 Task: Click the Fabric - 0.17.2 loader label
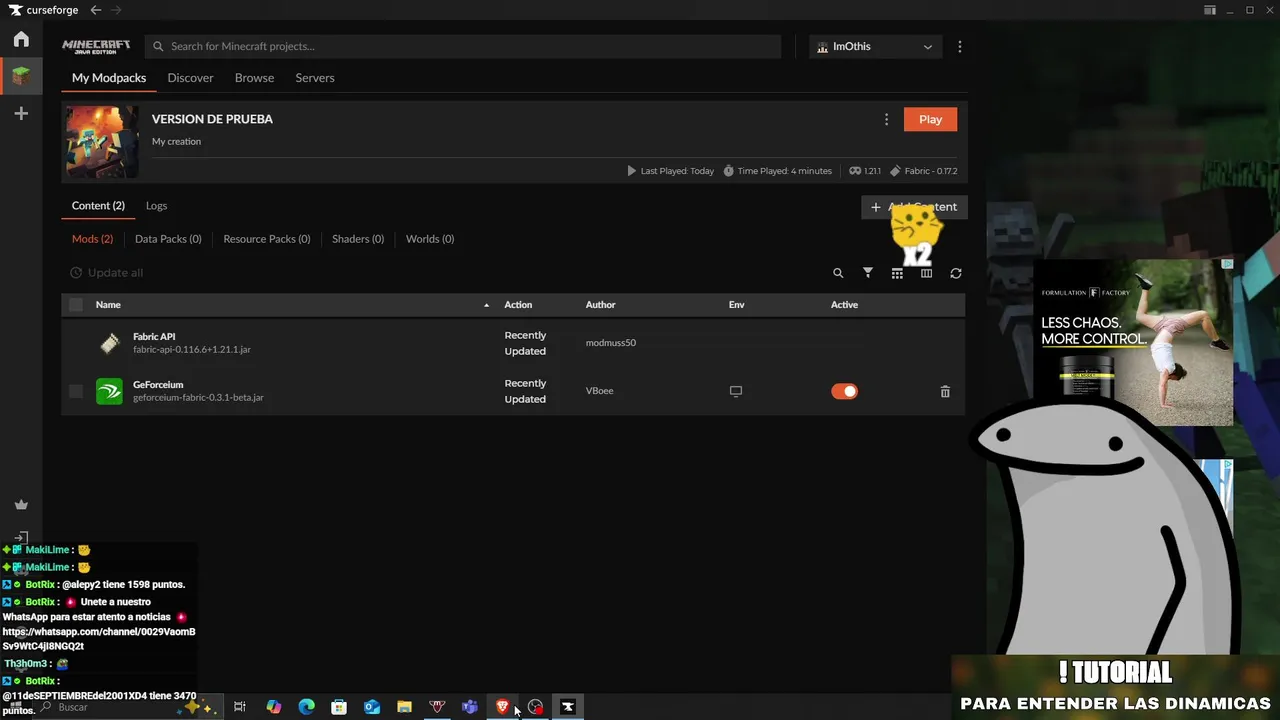point(924,171)
